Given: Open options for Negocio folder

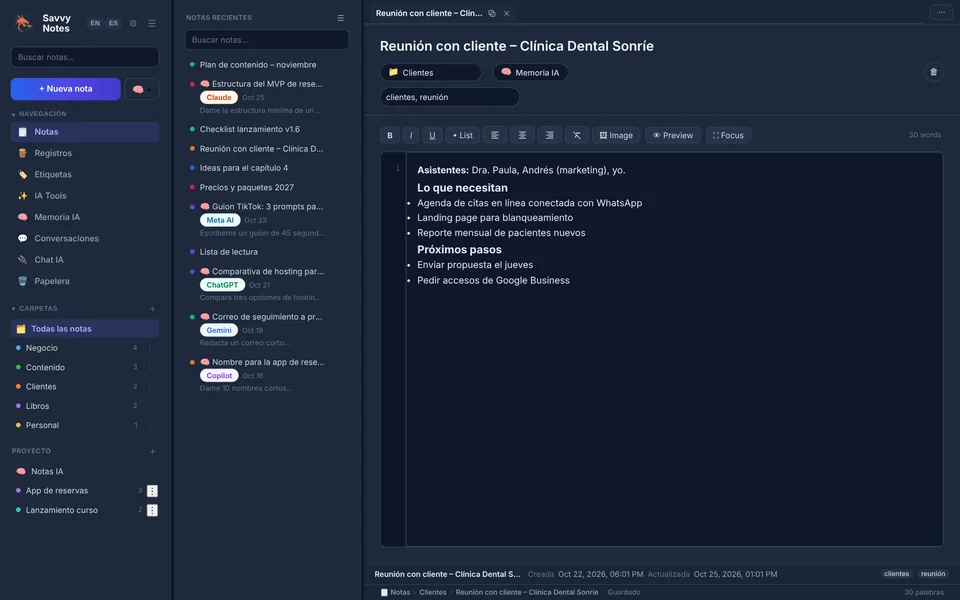Looking at the screenshot, I should coord(149,348).
